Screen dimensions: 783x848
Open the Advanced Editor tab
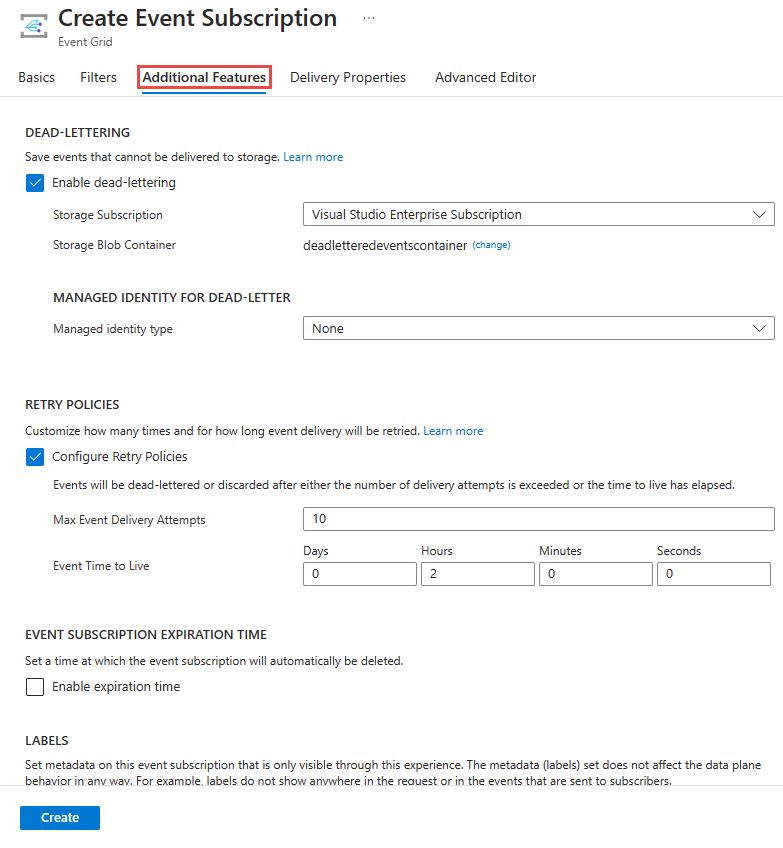tap(485, 77)
